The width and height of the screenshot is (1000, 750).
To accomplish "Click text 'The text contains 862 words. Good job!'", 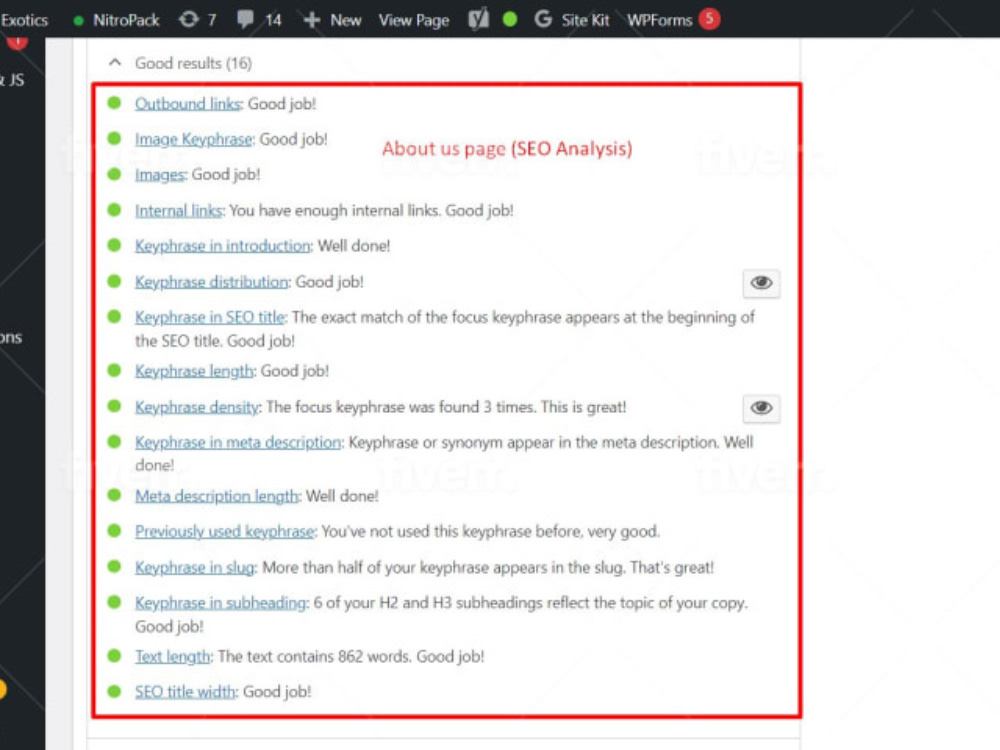I will (x=351, y=656).
